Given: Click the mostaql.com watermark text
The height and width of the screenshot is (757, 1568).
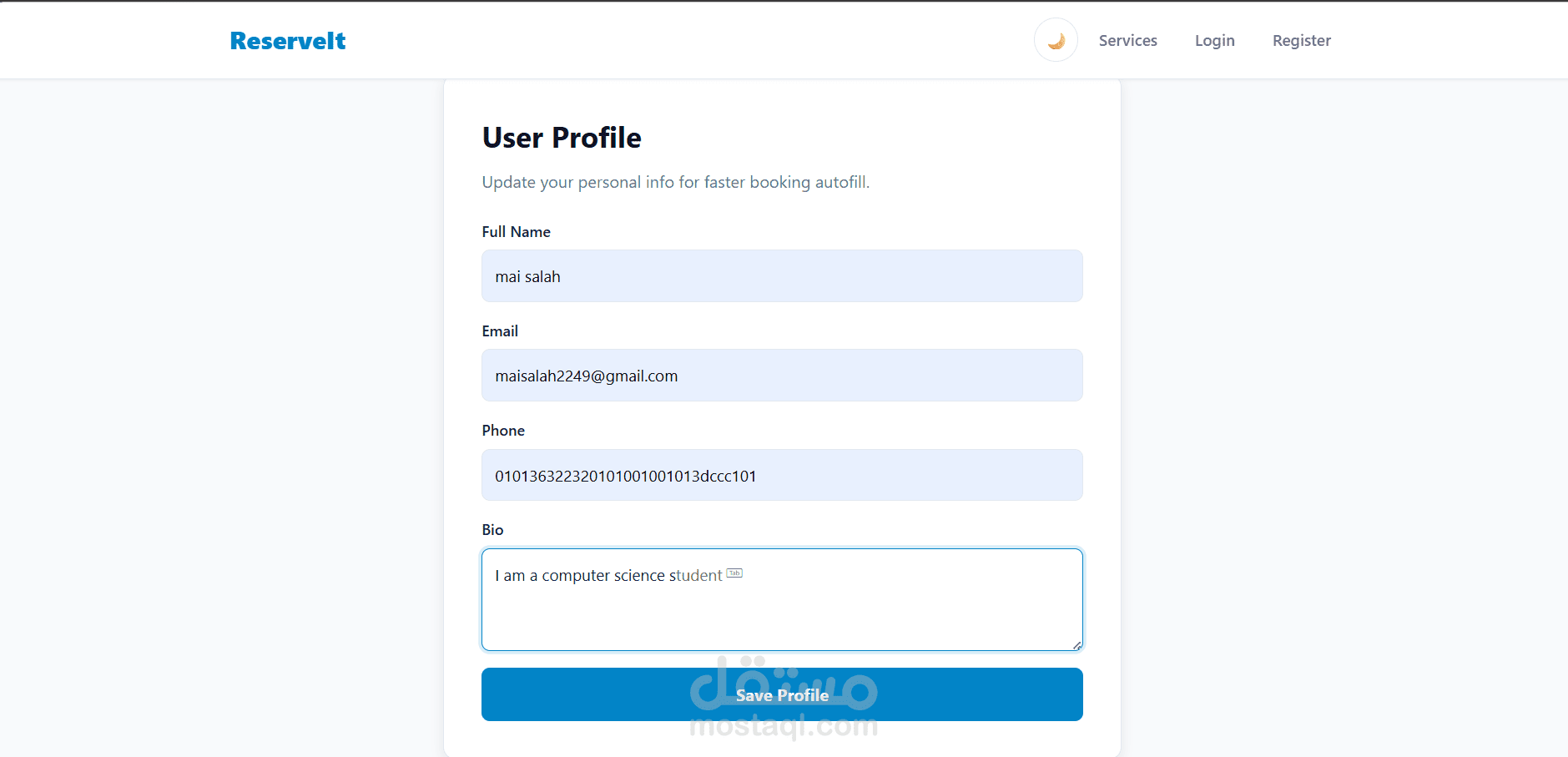Looking at the screenshot, I should pyautogui.click(x=784, y=726).
